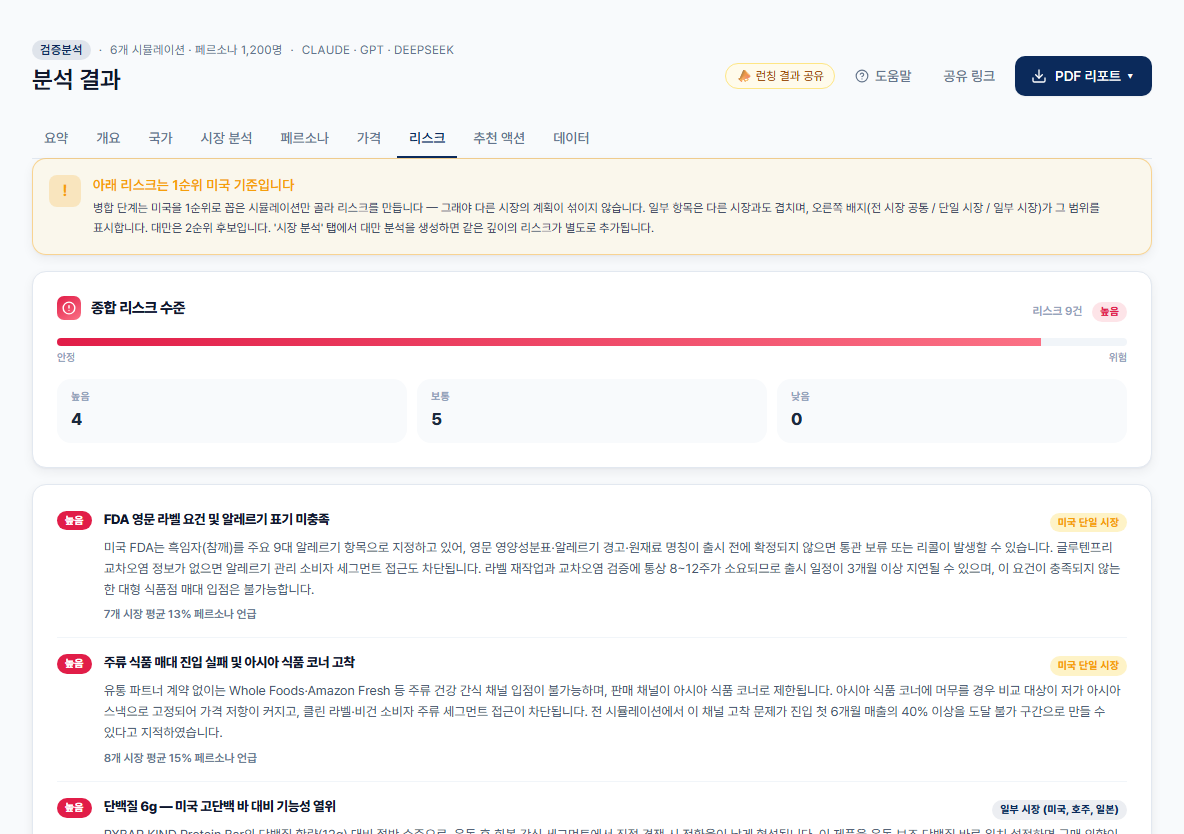Click the heading FDA 영문 라벨 요건 및 알레르기 표기 미충족
Viewport: 1184px width, 834px height.
pyautogui.click(x=217, y=520)
